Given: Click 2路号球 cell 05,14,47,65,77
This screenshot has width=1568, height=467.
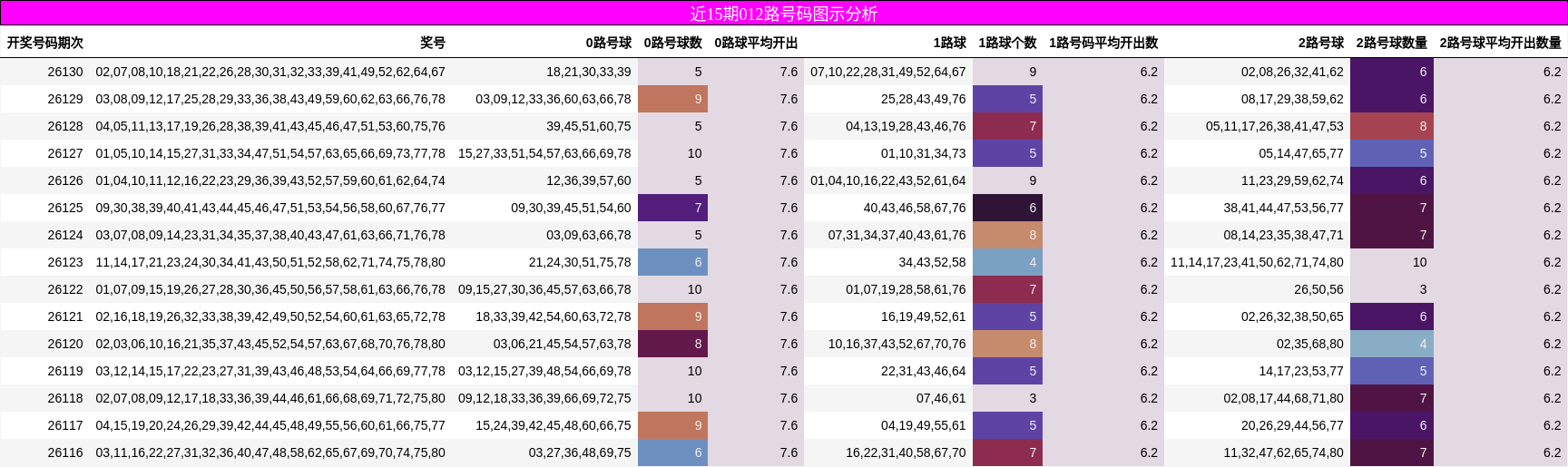Looking at the screenshot, I should tap(1301, 153).
